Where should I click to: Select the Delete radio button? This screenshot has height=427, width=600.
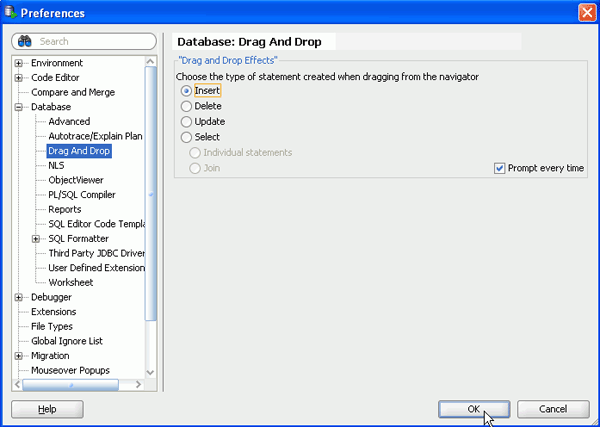pyautogui.click(x=186, y=106)
